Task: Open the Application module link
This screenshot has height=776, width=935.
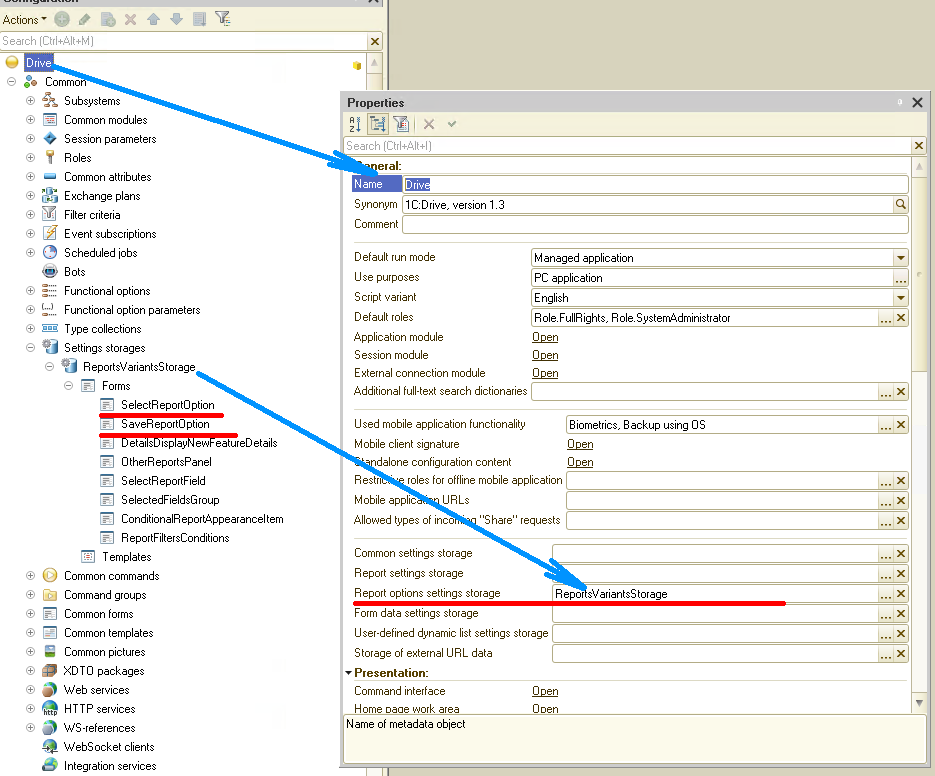Action: tap(545, 337)
